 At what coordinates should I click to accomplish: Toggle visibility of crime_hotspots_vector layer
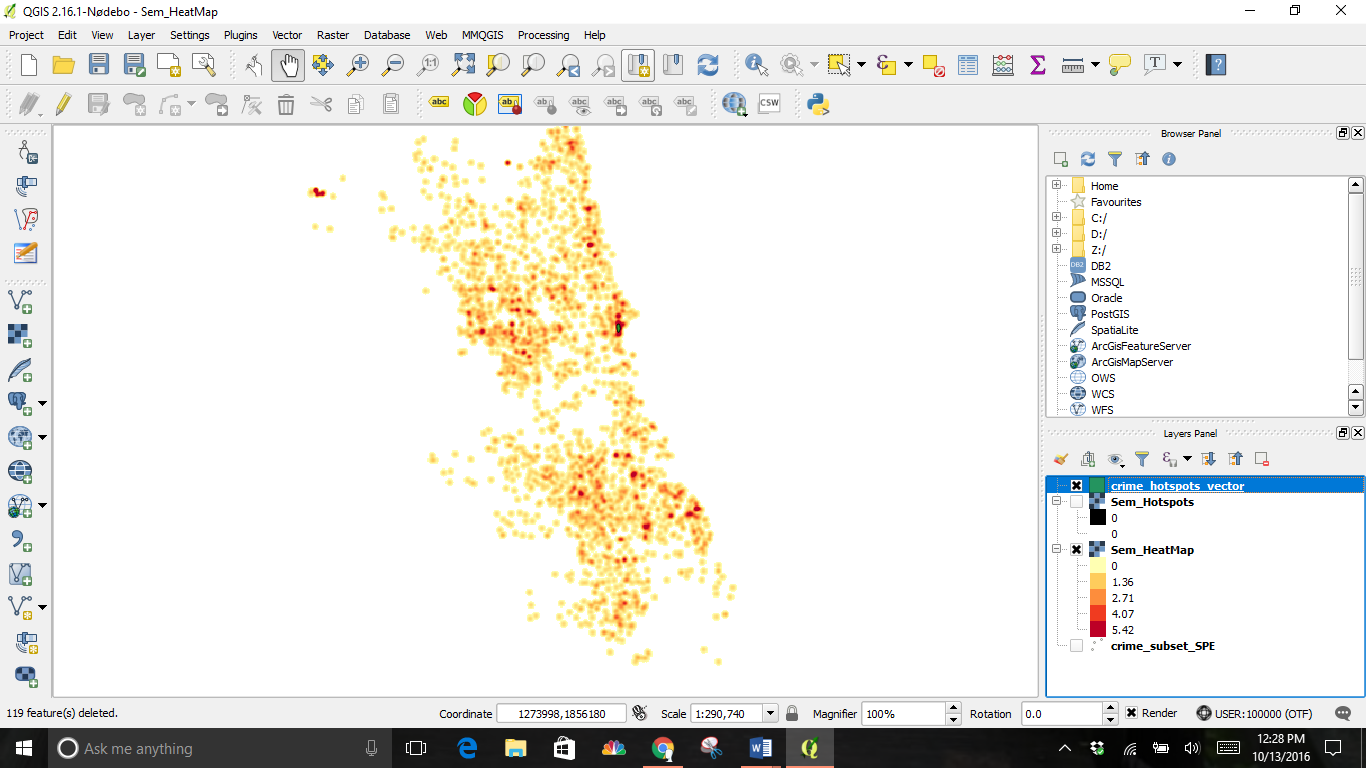pos(1076,486)
